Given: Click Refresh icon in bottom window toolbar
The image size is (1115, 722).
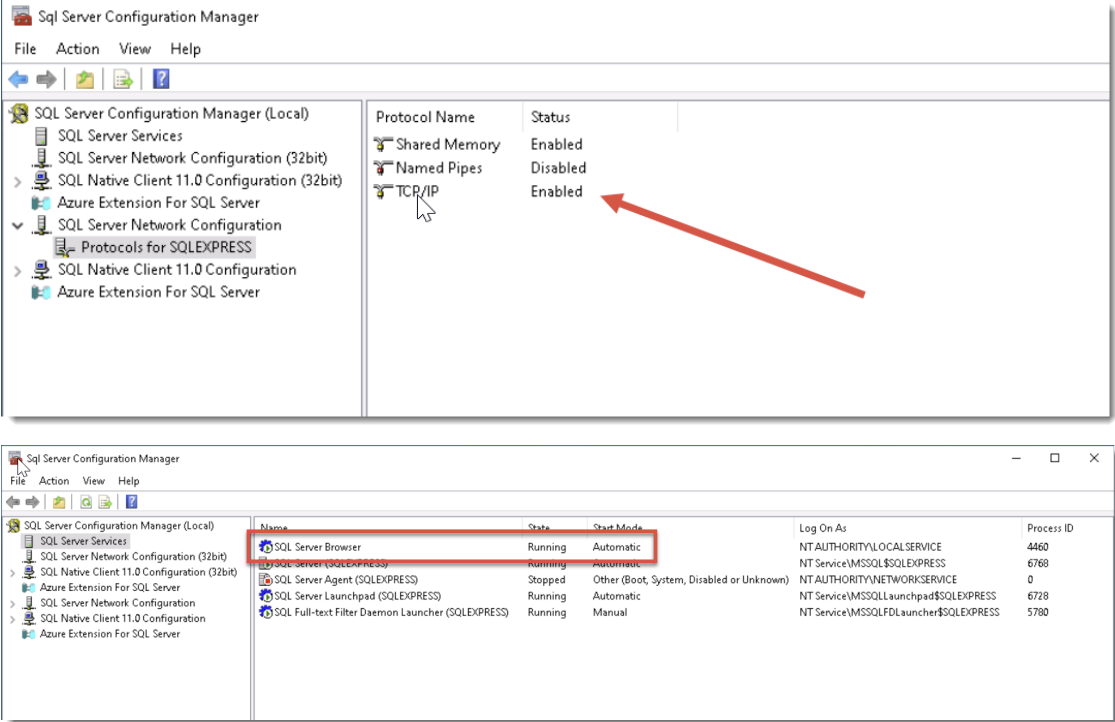Looking at the screenshot, I should (86, 502).
